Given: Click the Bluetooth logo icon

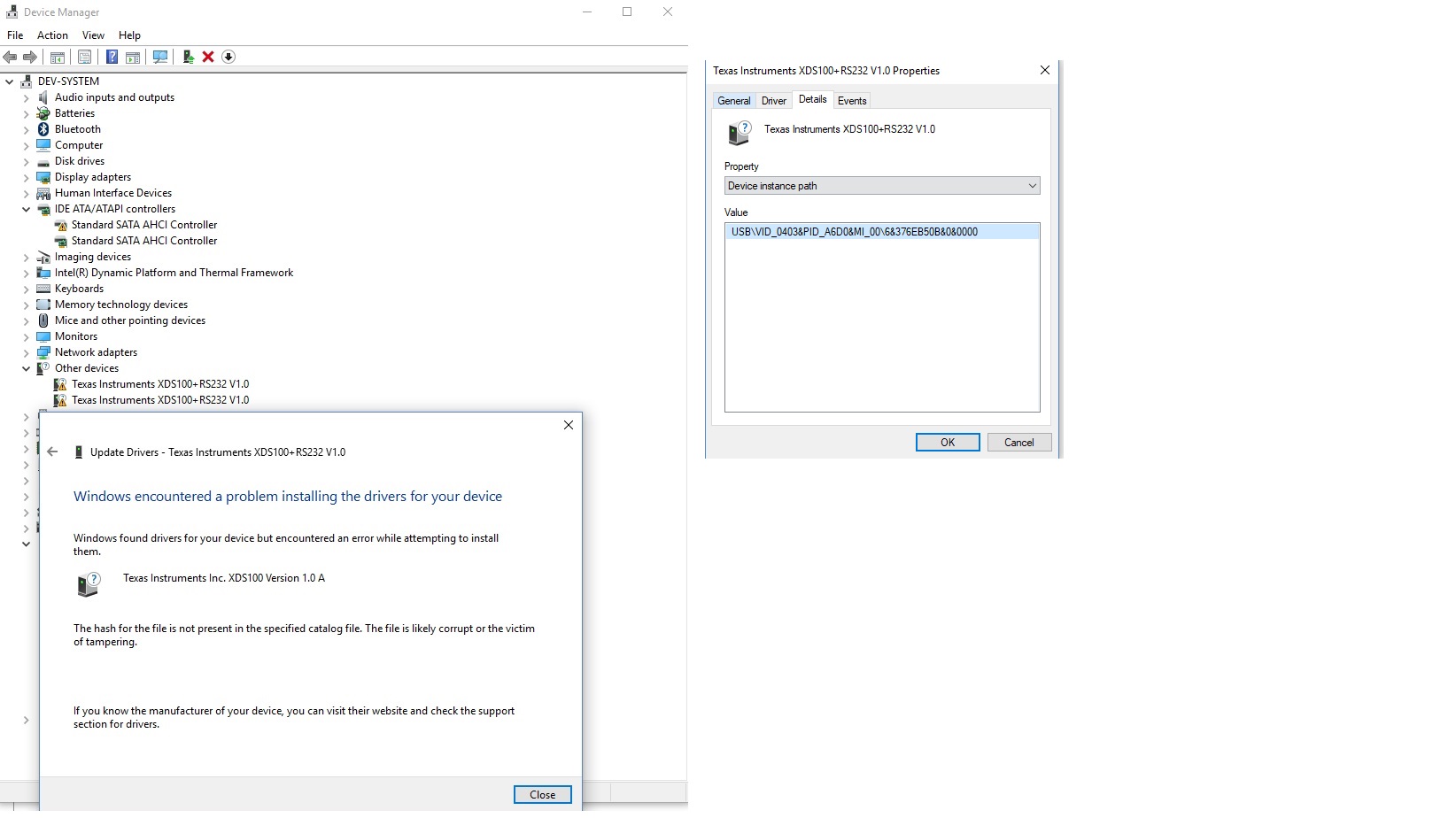Looking at the screenshot, I should (x=43, y=129).
